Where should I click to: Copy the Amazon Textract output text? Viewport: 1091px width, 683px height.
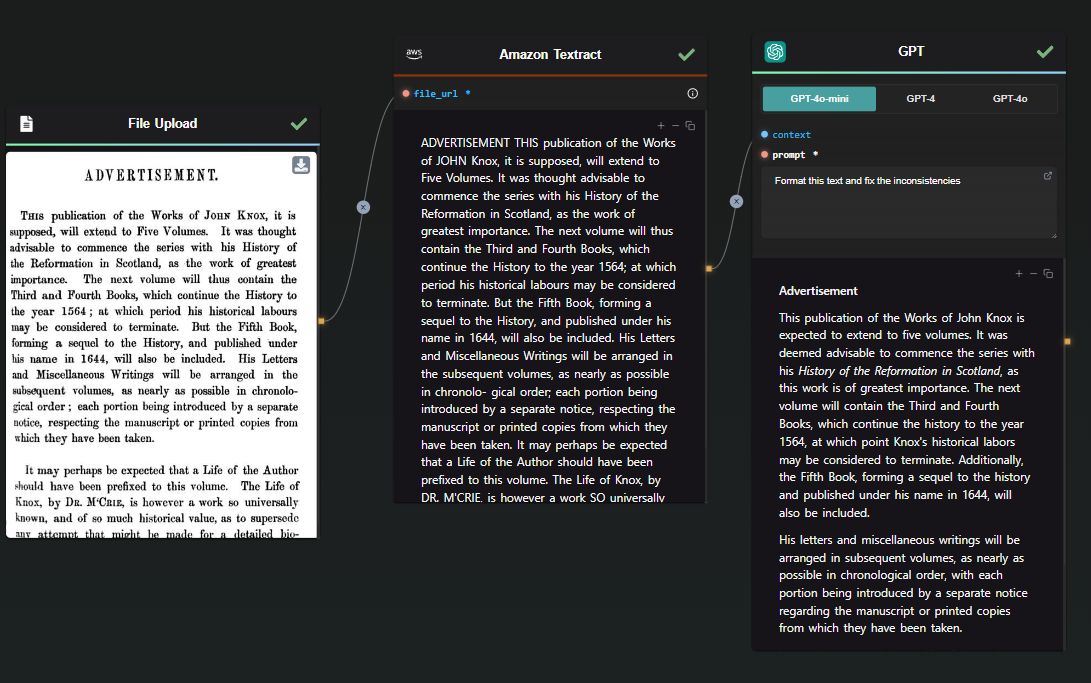pos(690,126)
